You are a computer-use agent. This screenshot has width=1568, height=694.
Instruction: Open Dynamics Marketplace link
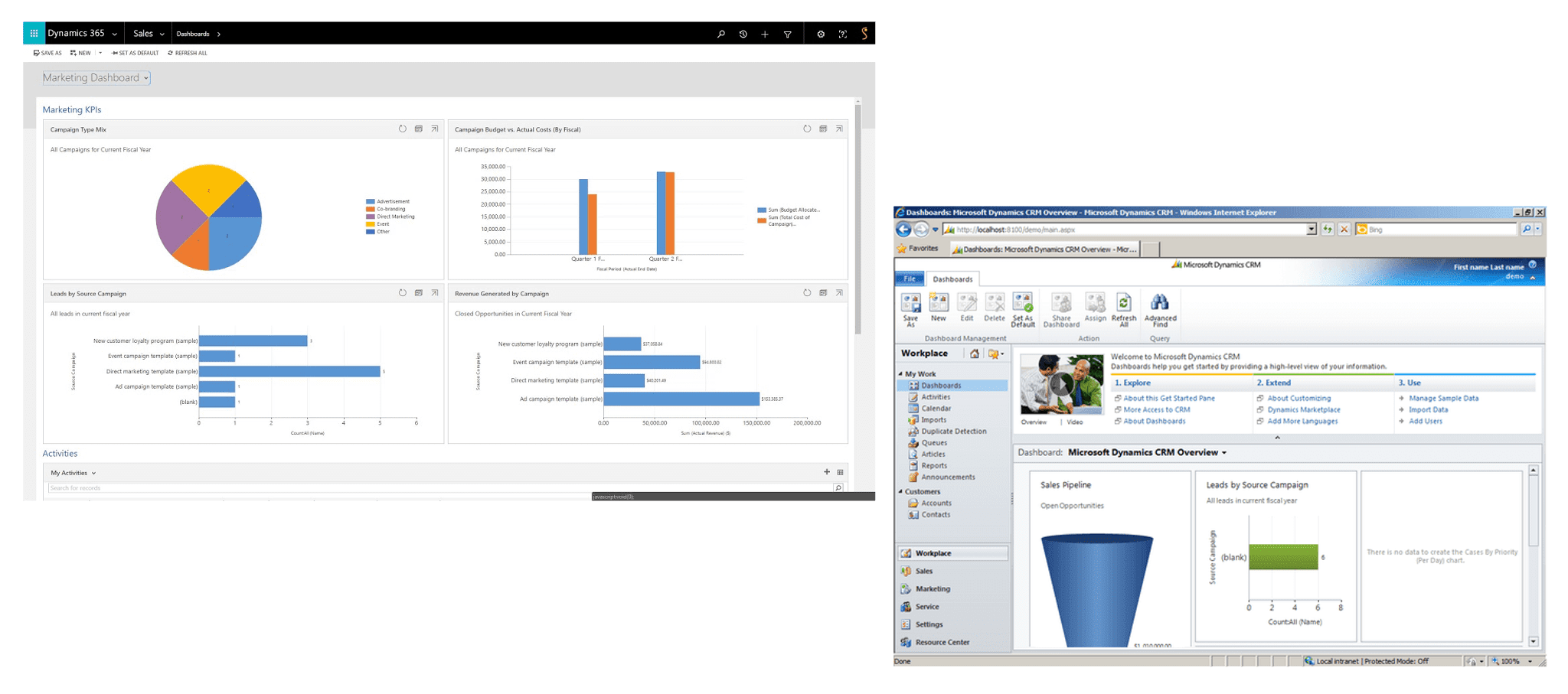click(1304, 409)
